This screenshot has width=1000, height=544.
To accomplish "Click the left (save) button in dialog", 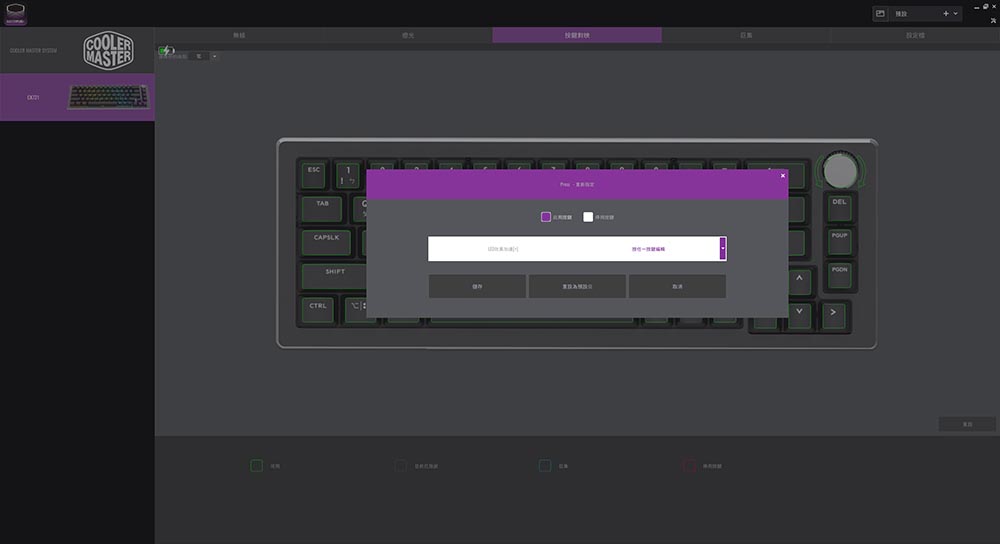I will pyautogui.click(x=477, y=286).
